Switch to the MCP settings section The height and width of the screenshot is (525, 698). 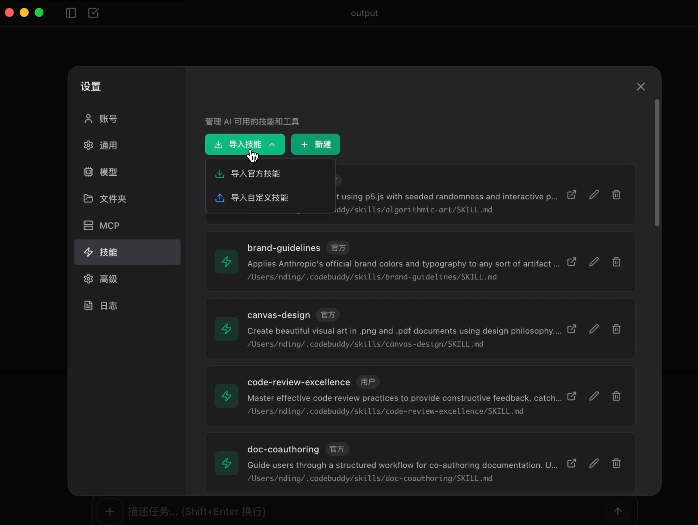109,226
